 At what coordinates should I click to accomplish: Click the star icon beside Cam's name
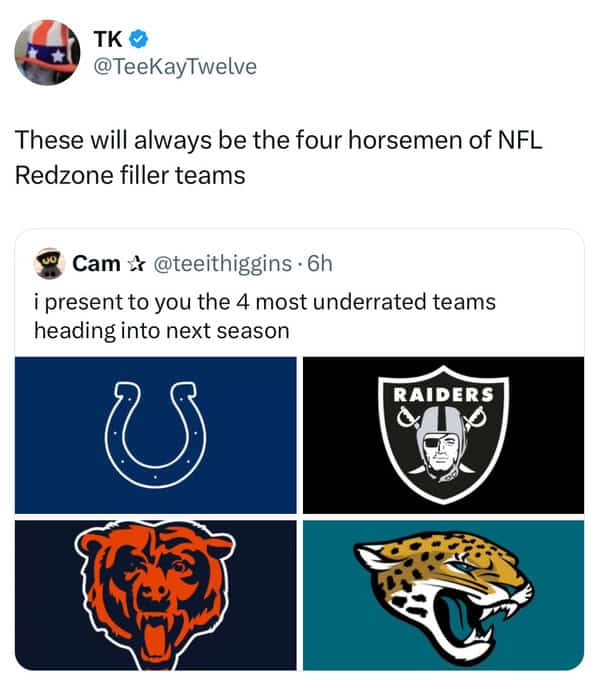coord(137,264)
